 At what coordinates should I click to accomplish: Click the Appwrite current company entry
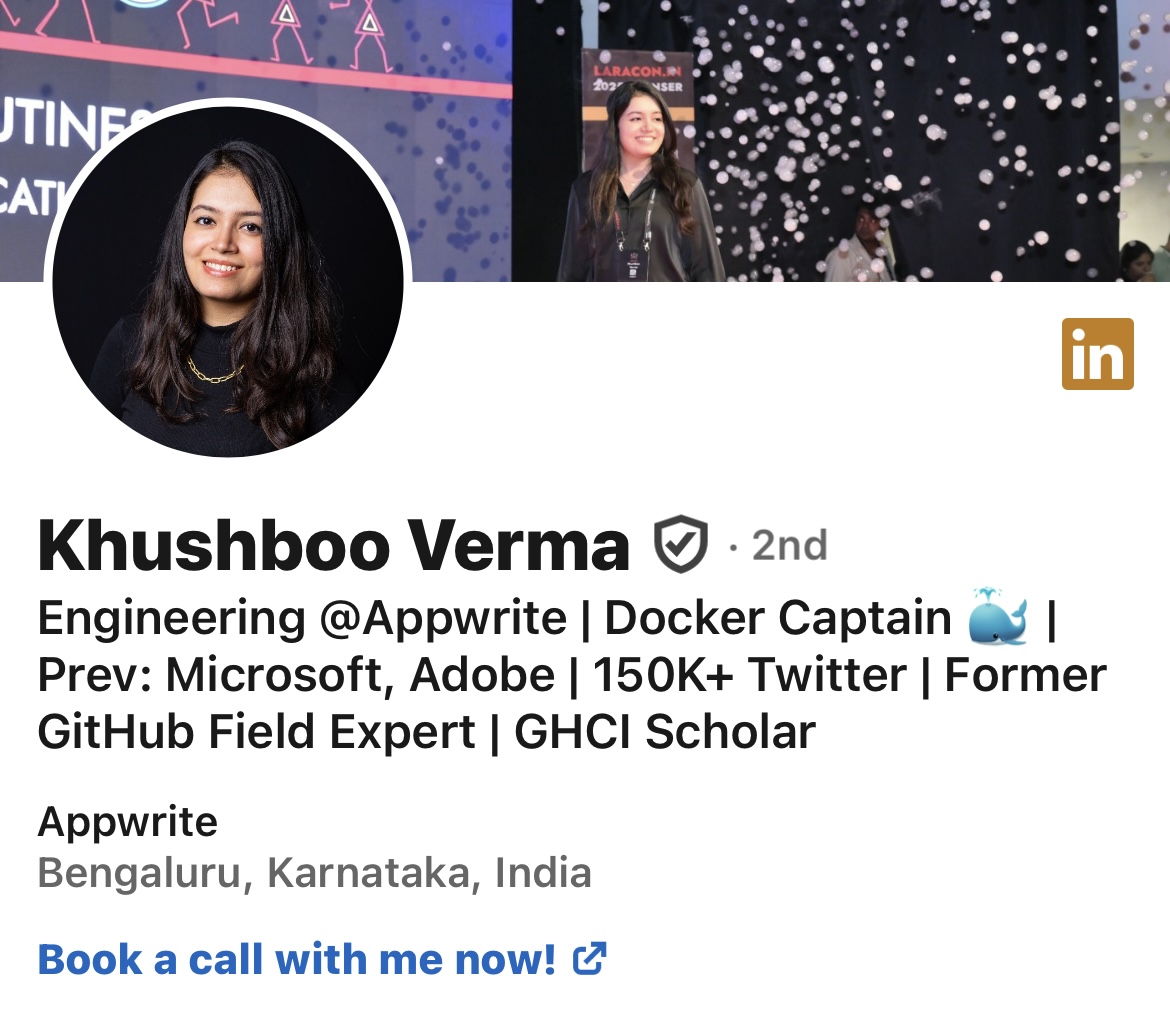tap(128, 822)
